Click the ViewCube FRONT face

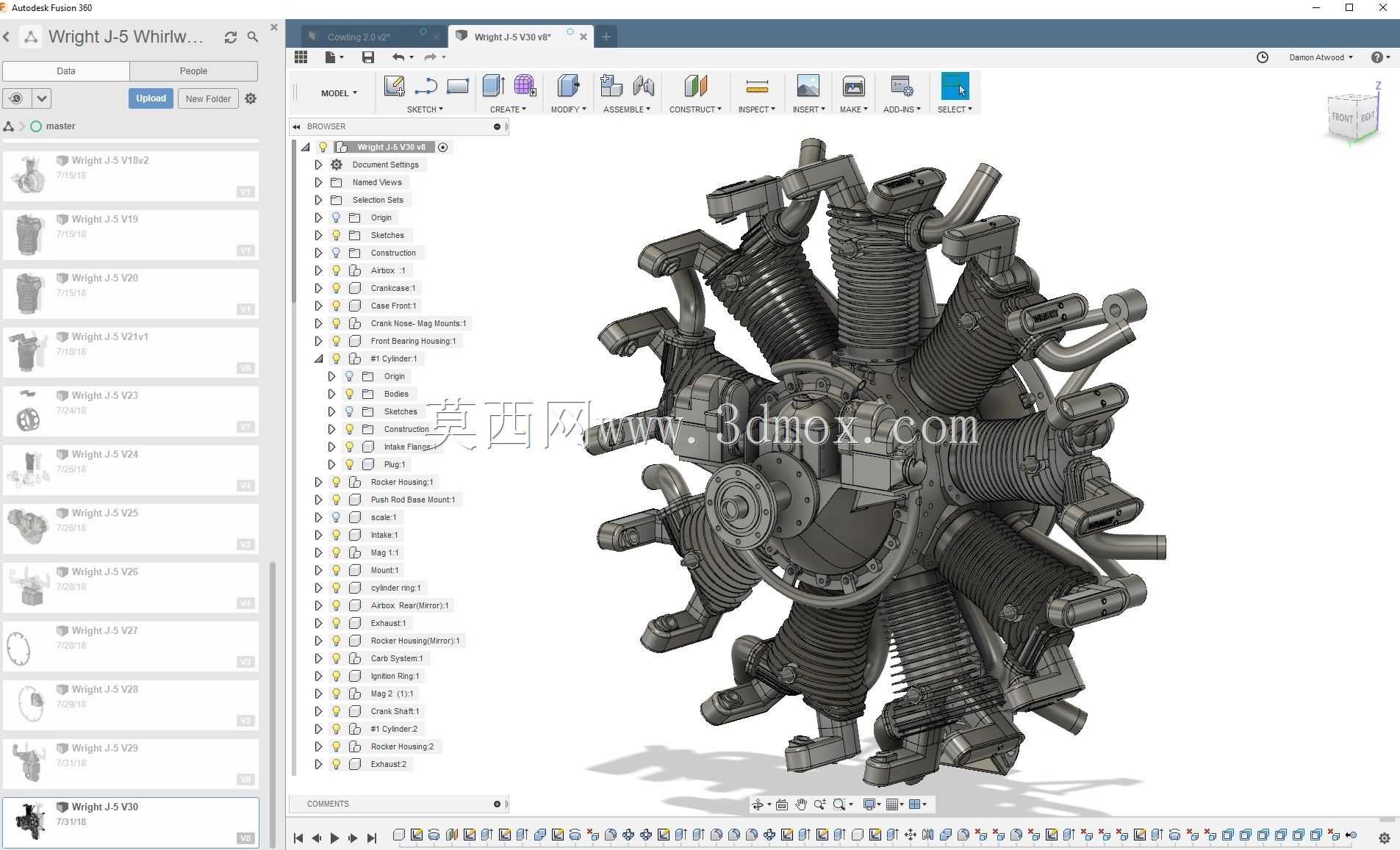pyautogui.click(x=1342, y=118)
